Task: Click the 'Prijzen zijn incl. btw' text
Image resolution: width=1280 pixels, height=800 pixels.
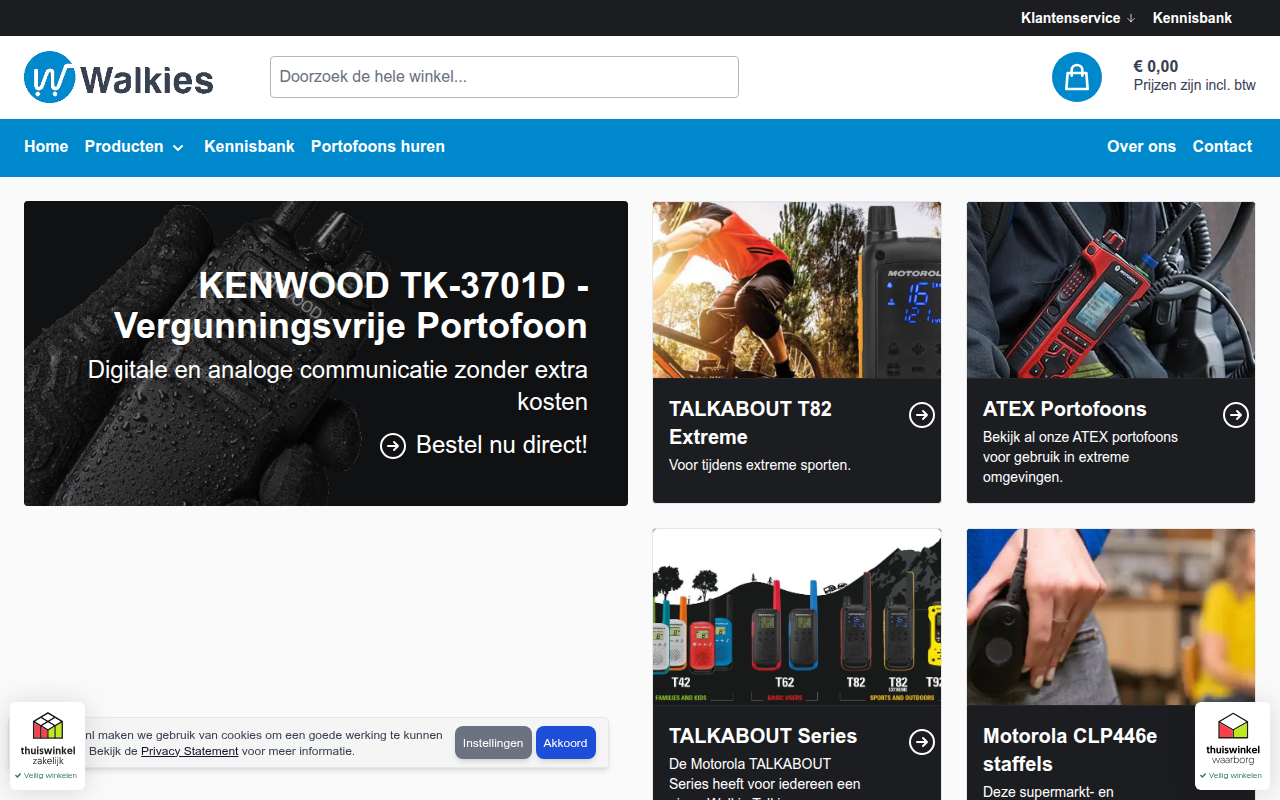Action: tap(1195, 85)
